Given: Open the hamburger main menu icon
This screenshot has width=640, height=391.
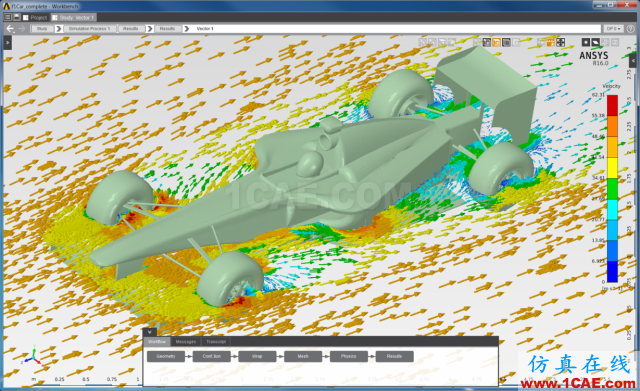Looking at the screenshot, I should click(x=7, y=17).
